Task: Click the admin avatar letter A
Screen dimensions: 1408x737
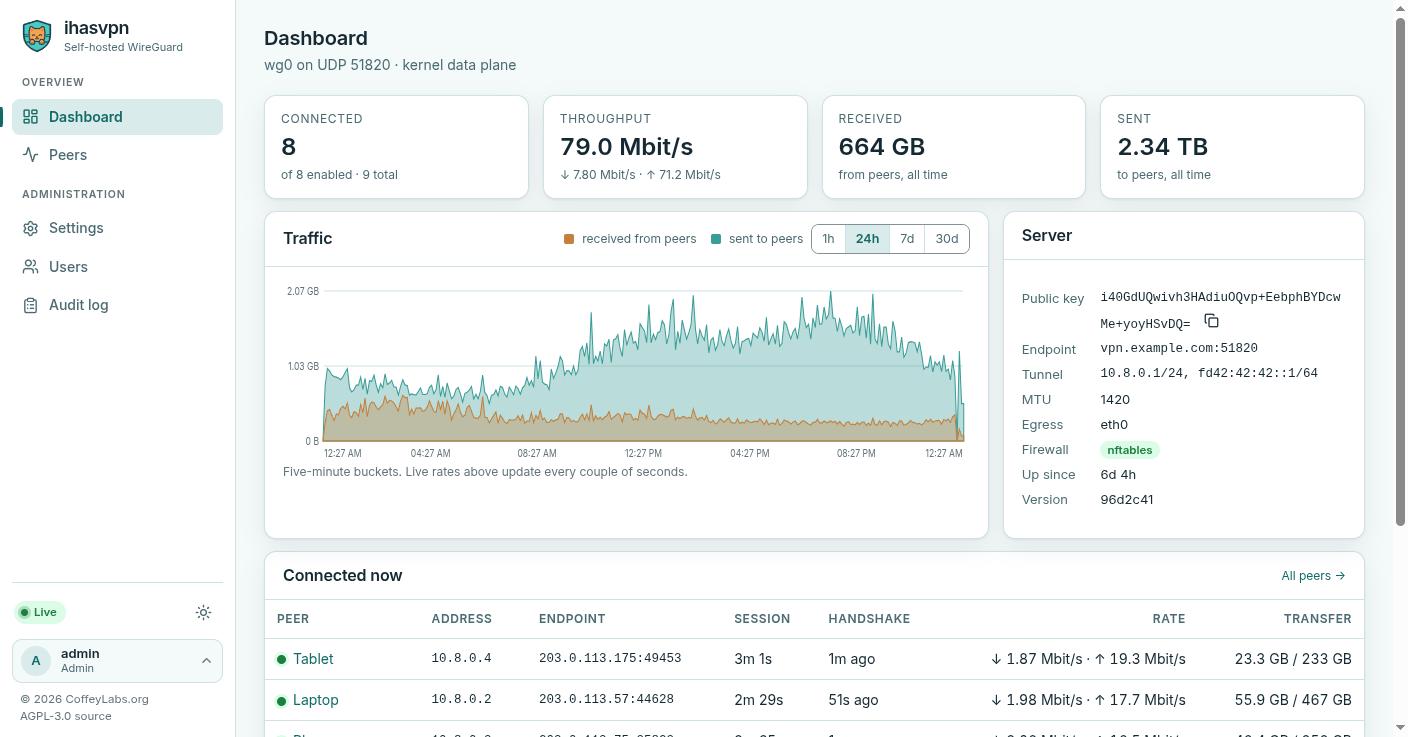Action: point(36,661)
